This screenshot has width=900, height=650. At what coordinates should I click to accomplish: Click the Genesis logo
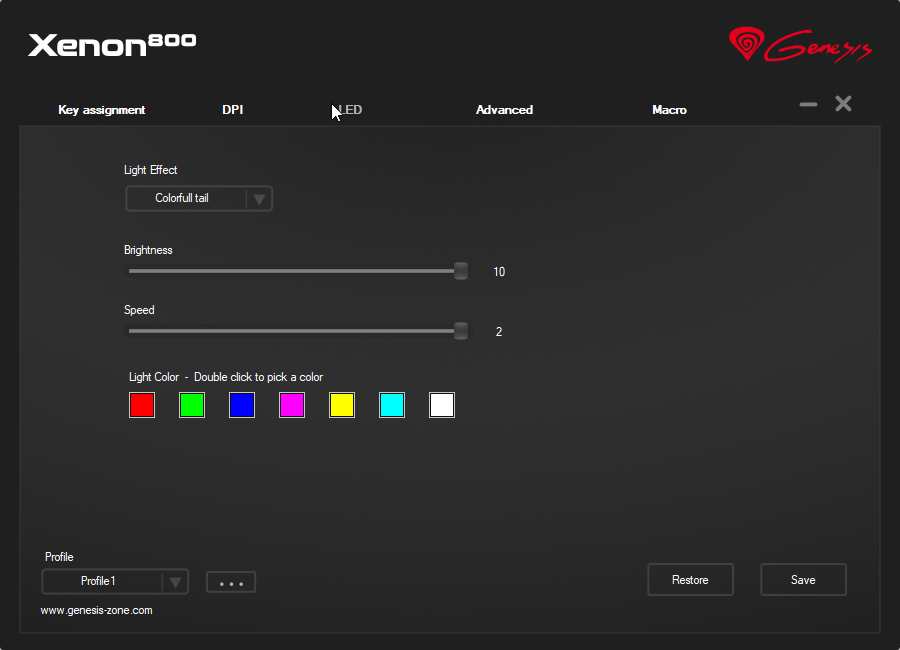(800, 44)
